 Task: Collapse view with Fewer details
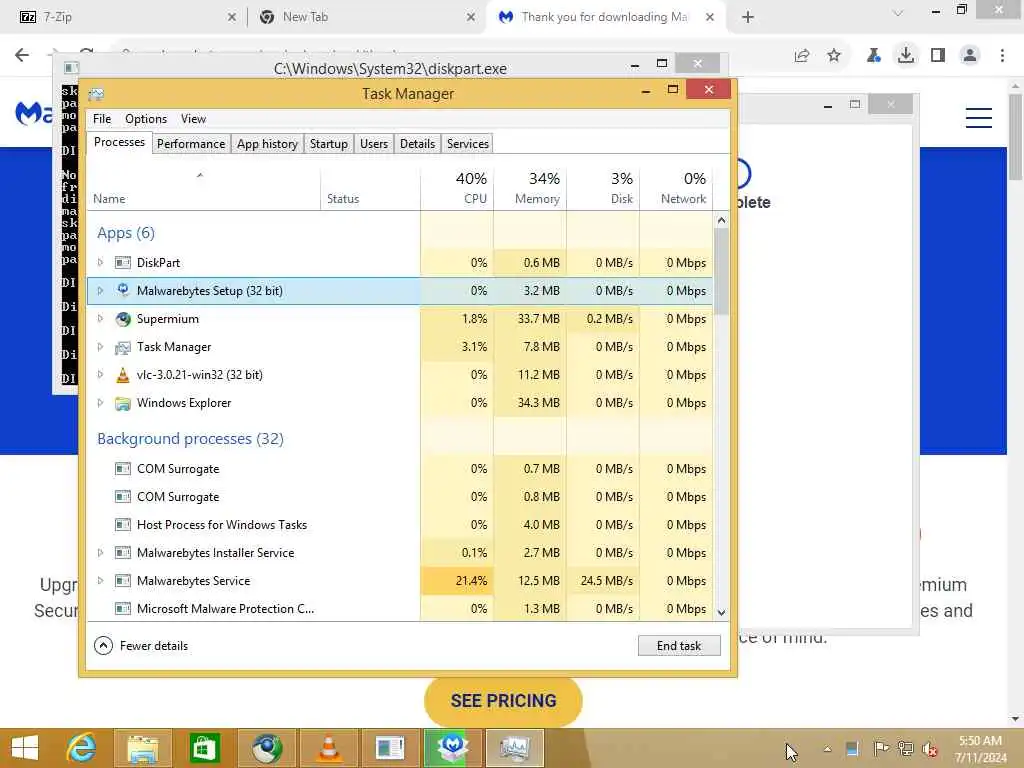coord(141,646)
